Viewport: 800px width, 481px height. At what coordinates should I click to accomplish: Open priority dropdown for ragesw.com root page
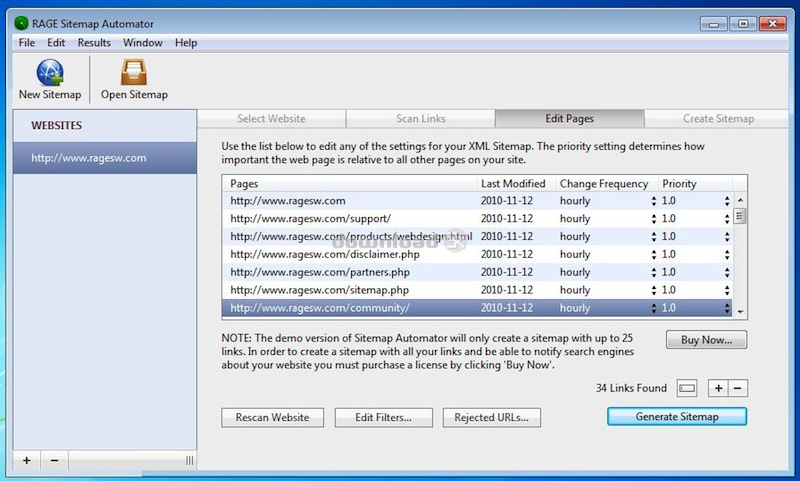(727, 201)
